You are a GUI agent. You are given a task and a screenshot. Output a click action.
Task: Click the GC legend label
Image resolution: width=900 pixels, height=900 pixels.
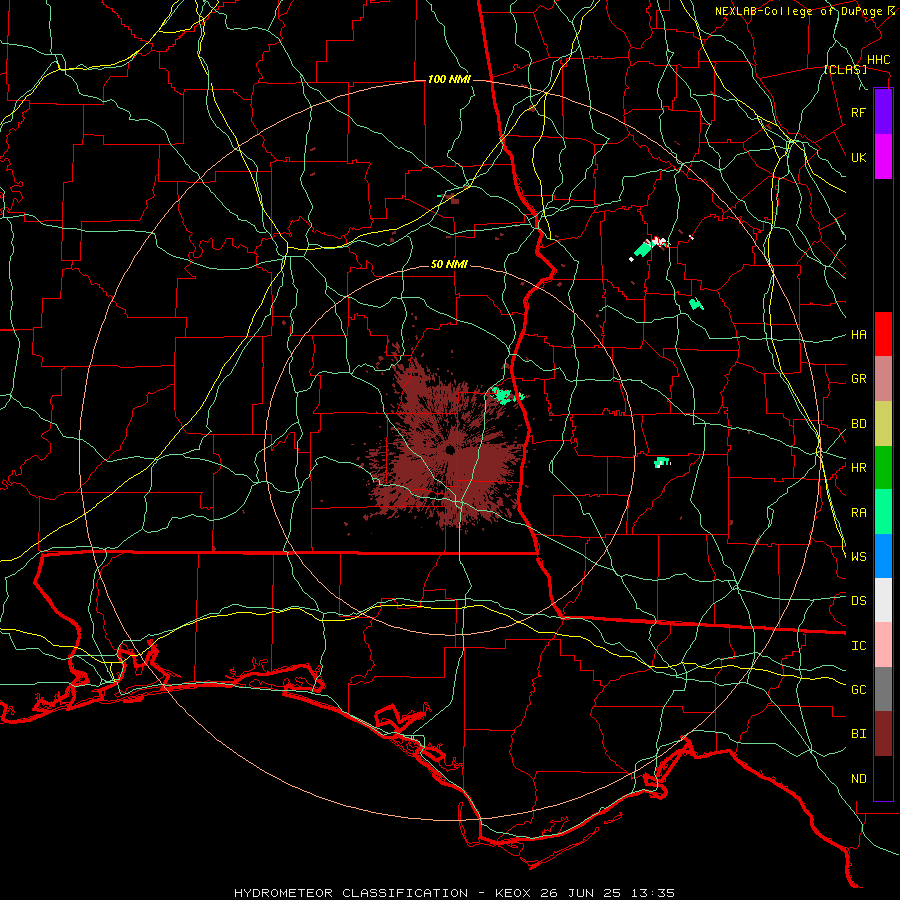pos(858,690)
